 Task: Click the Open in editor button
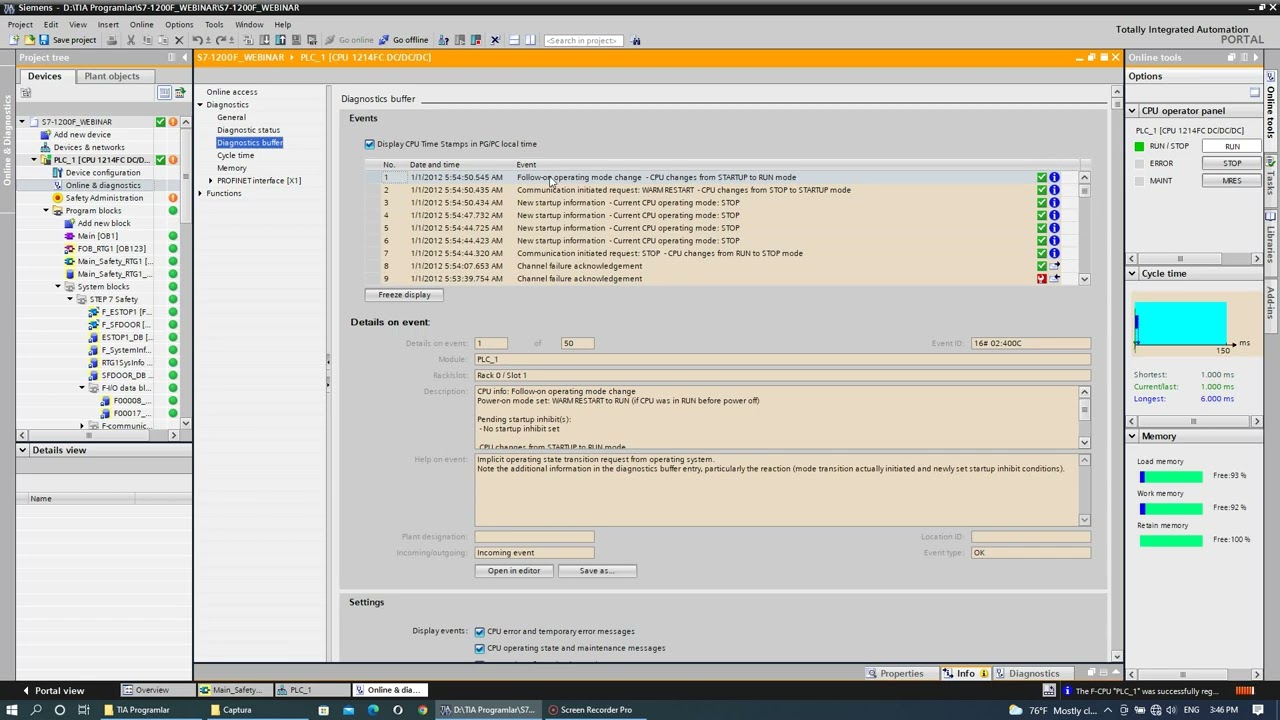pyautogui.click(x=514, y=571)
